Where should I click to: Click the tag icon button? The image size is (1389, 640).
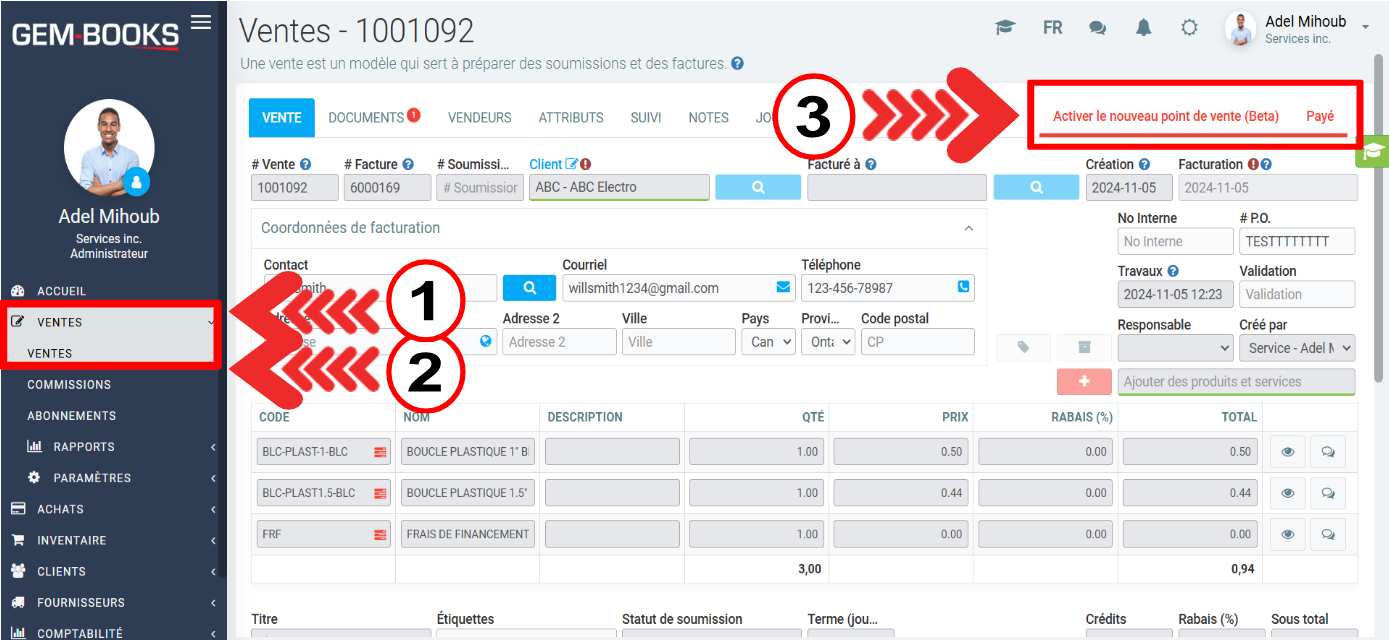[x=1024, y=348]
